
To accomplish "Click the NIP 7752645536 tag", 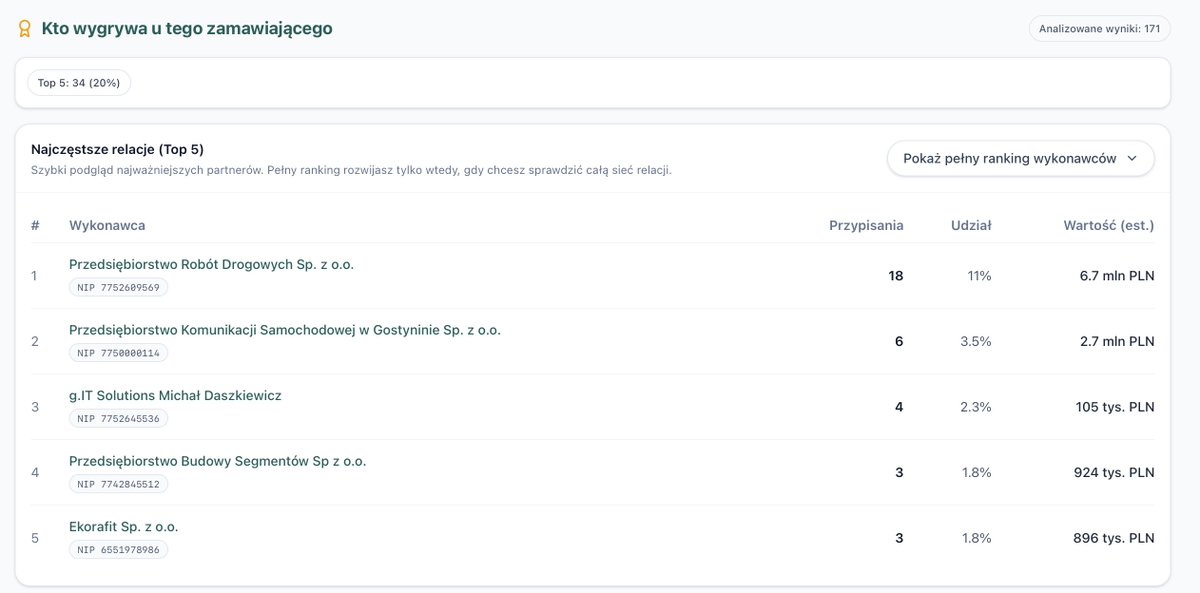I will [118, 418].
